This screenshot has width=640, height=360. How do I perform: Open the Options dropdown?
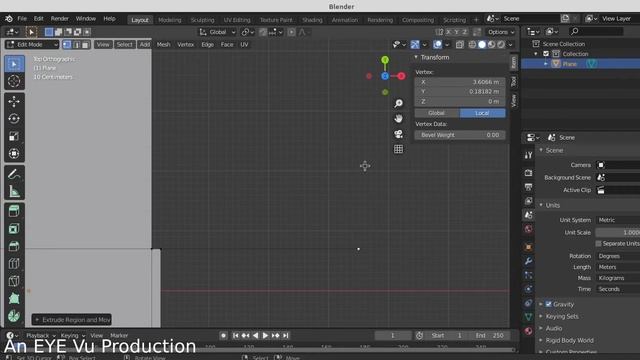[501, 32]
